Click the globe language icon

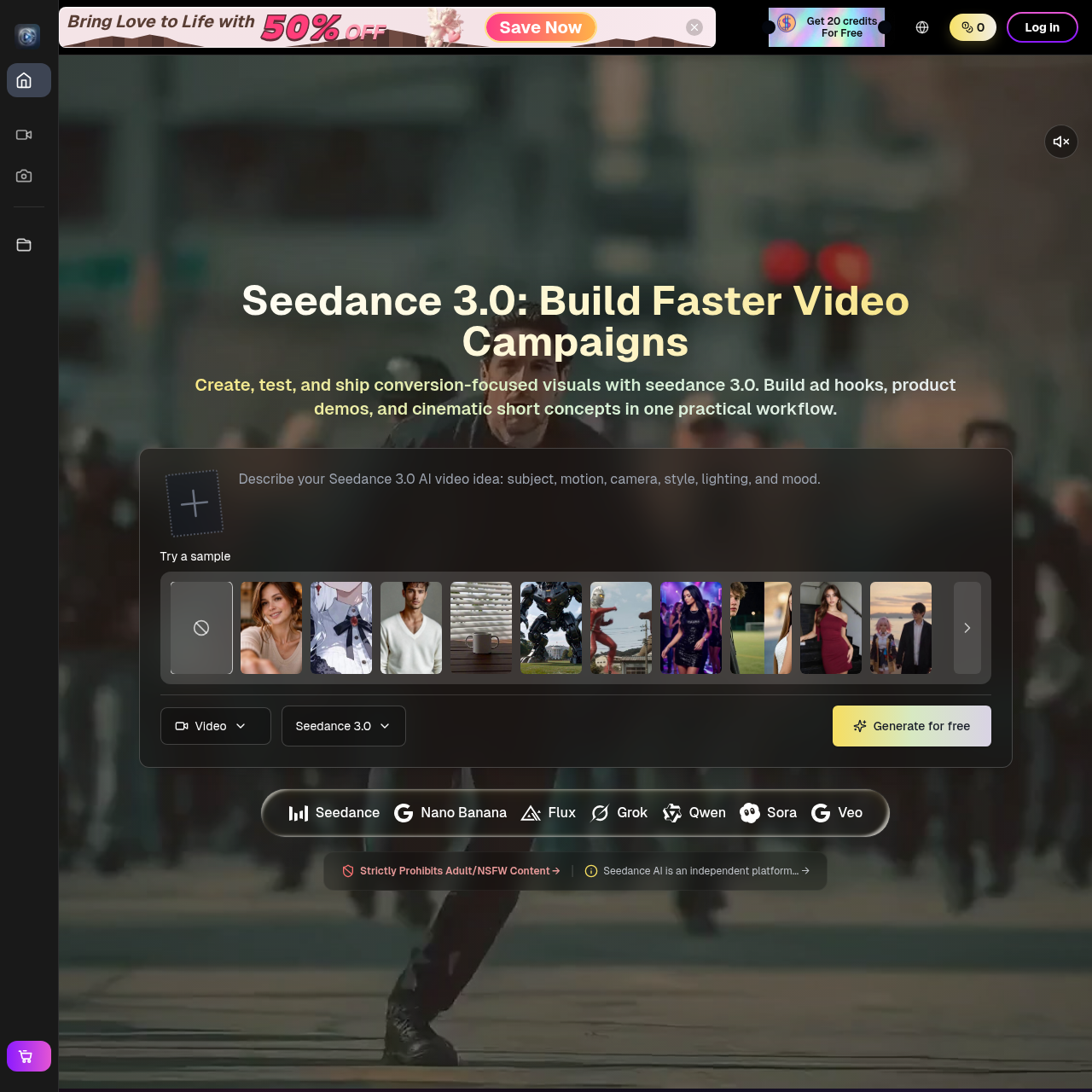[x=922, y=26]
